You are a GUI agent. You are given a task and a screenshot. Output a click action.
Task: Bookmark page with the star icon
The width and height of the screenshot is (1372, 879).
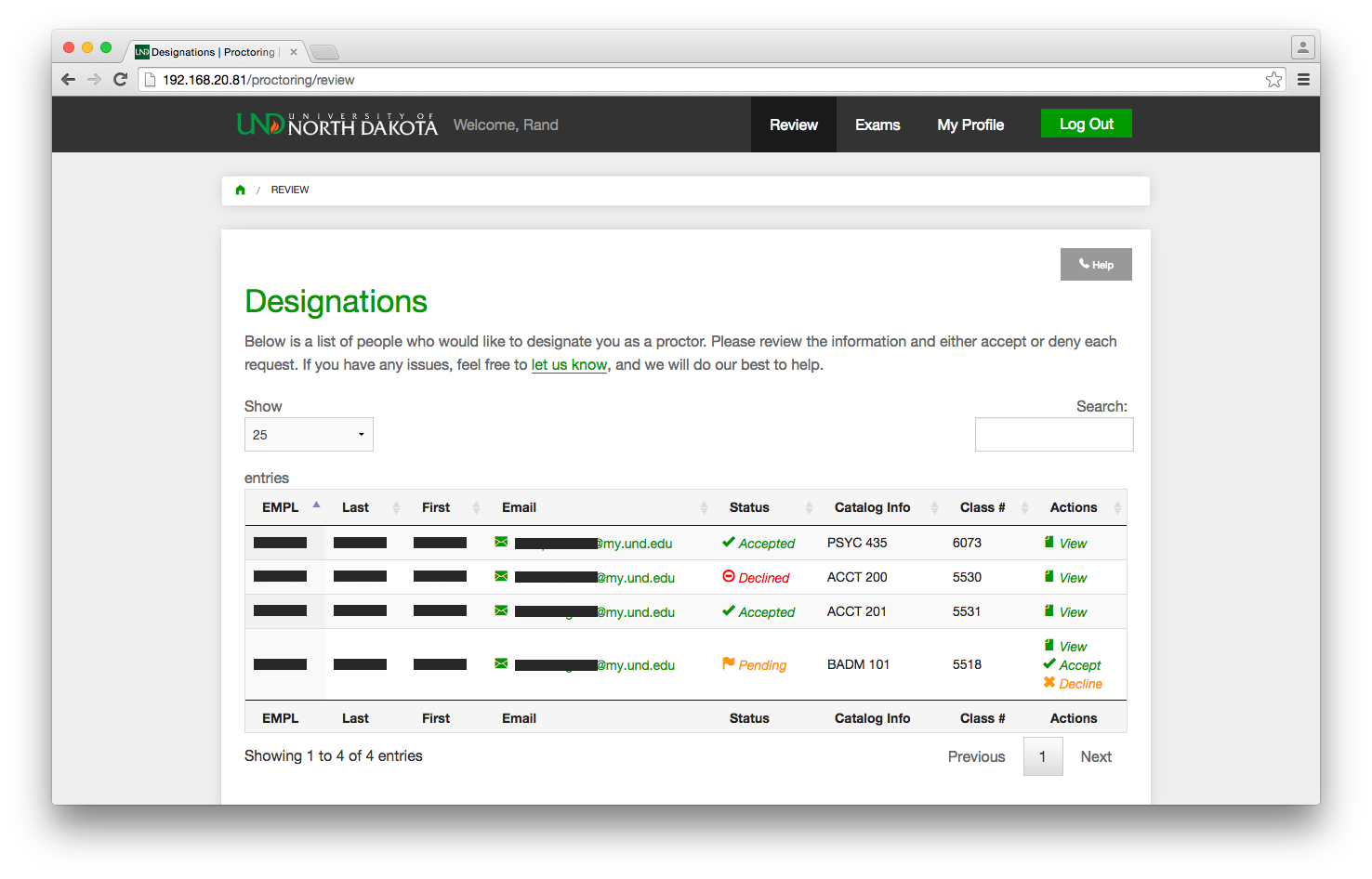pos(1273,80)
